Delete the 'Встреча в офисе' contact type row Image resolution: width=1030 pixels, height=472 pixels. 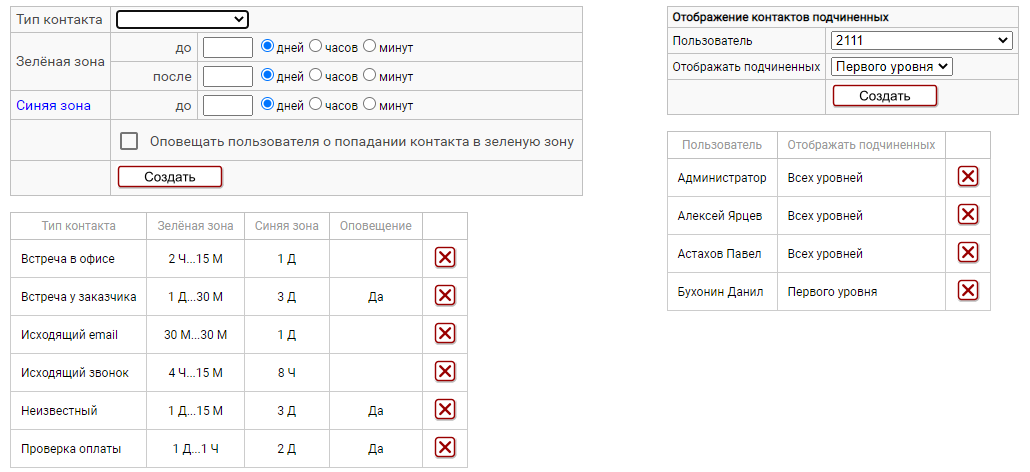tap(445, 258)
